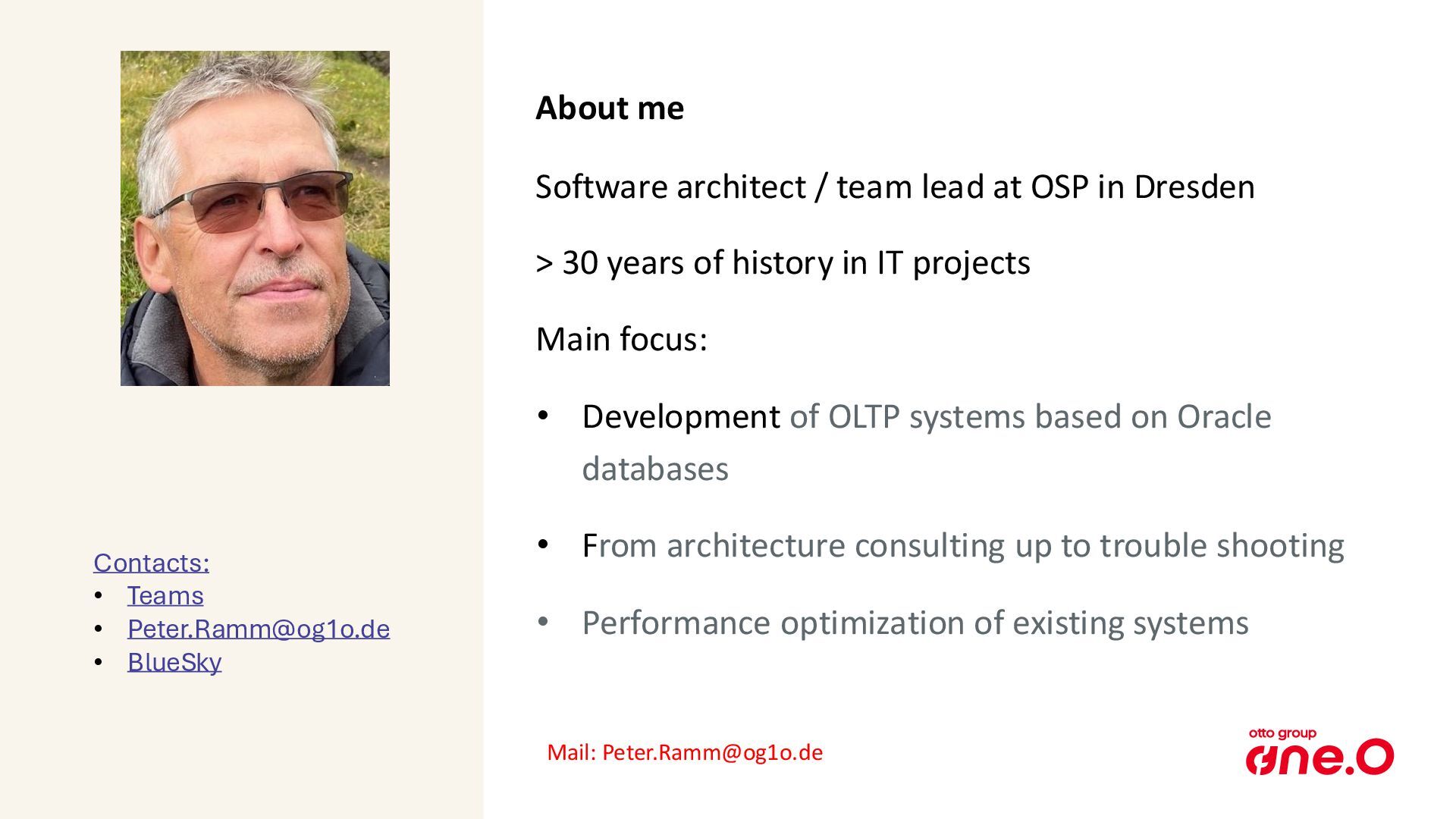1456x819 pixels.
Task: Open the BlueSky profile link
Action: click(x=174, y=662)
